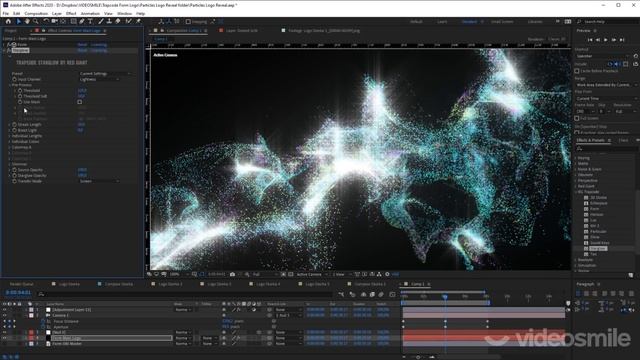This screenshot has width=640, height=360.
Task: Click Threshold stopwatch in Starglow effect
Action: 20,91
